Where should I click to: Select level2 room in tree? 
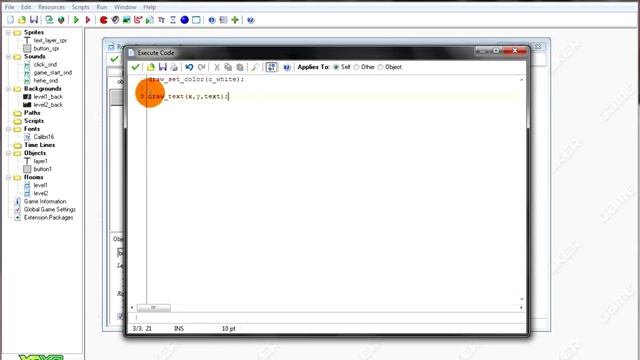40,193
